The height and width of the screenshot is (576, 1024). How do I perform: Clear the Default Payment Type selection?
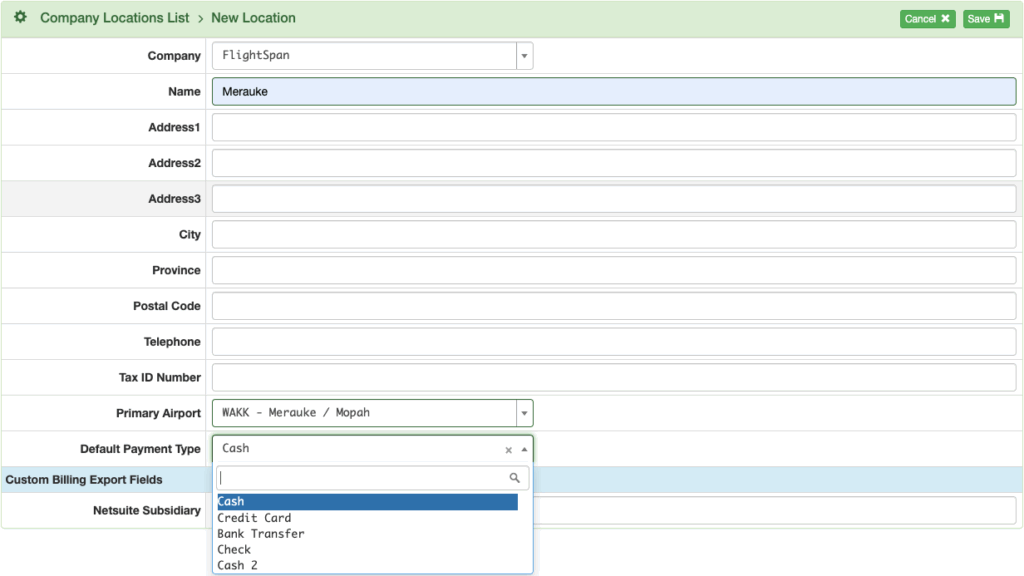coord(508,450)
